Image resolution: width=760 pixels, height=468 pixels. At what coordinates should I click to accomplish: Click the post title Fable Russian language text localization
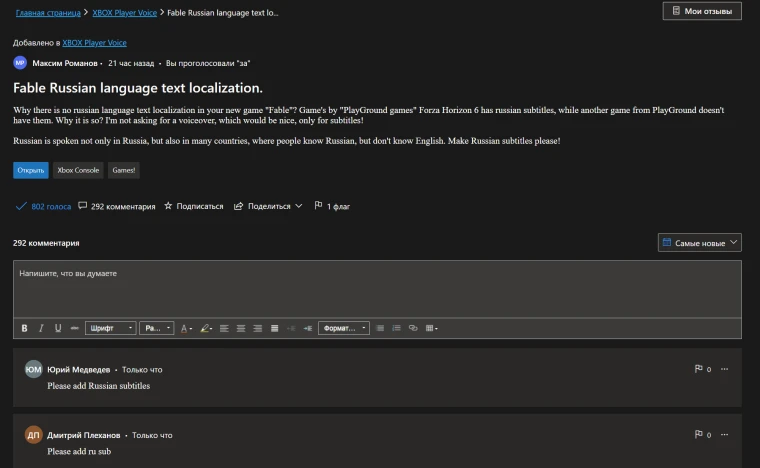coord(138,88)
